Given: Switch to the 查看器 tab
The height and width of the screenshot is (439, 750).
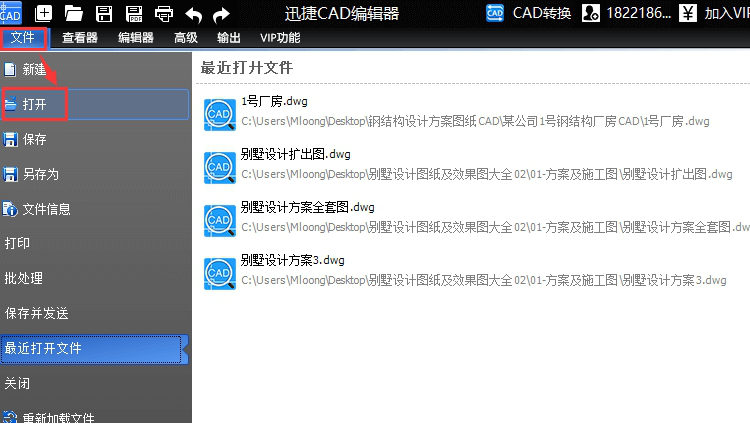Looking at the screenshot, I should tap(80, 38).
